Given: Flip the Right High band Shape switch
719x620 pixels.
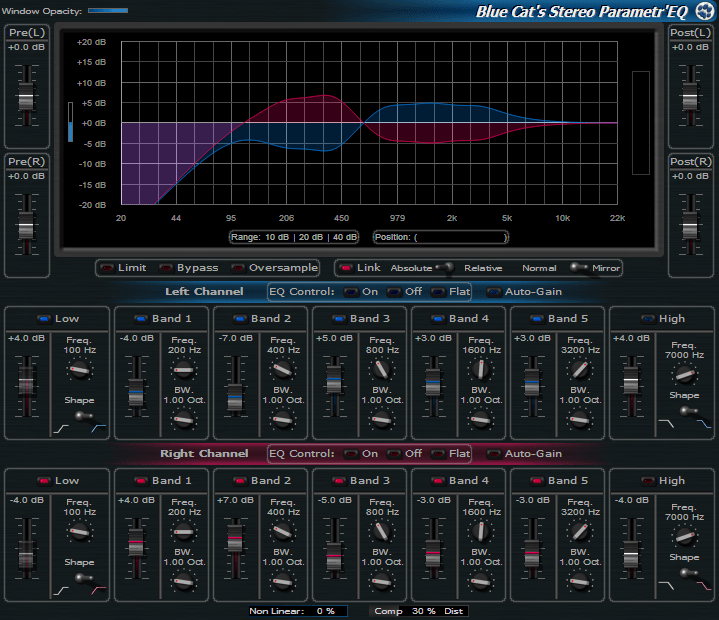Looking at the screenshot, I should point(688,573).
